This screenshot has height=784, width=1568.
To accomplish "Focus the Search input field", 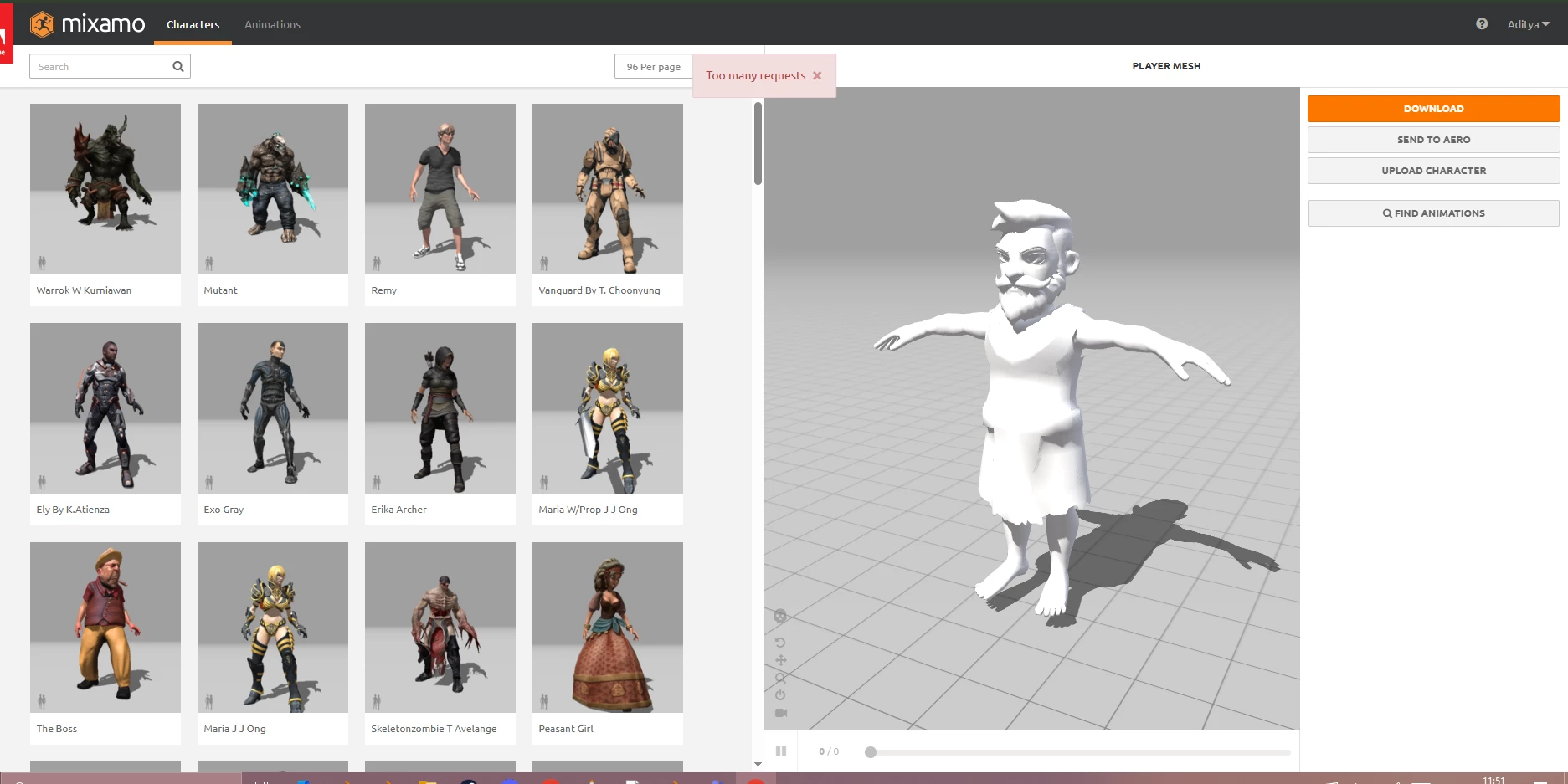I will (100, 67).
